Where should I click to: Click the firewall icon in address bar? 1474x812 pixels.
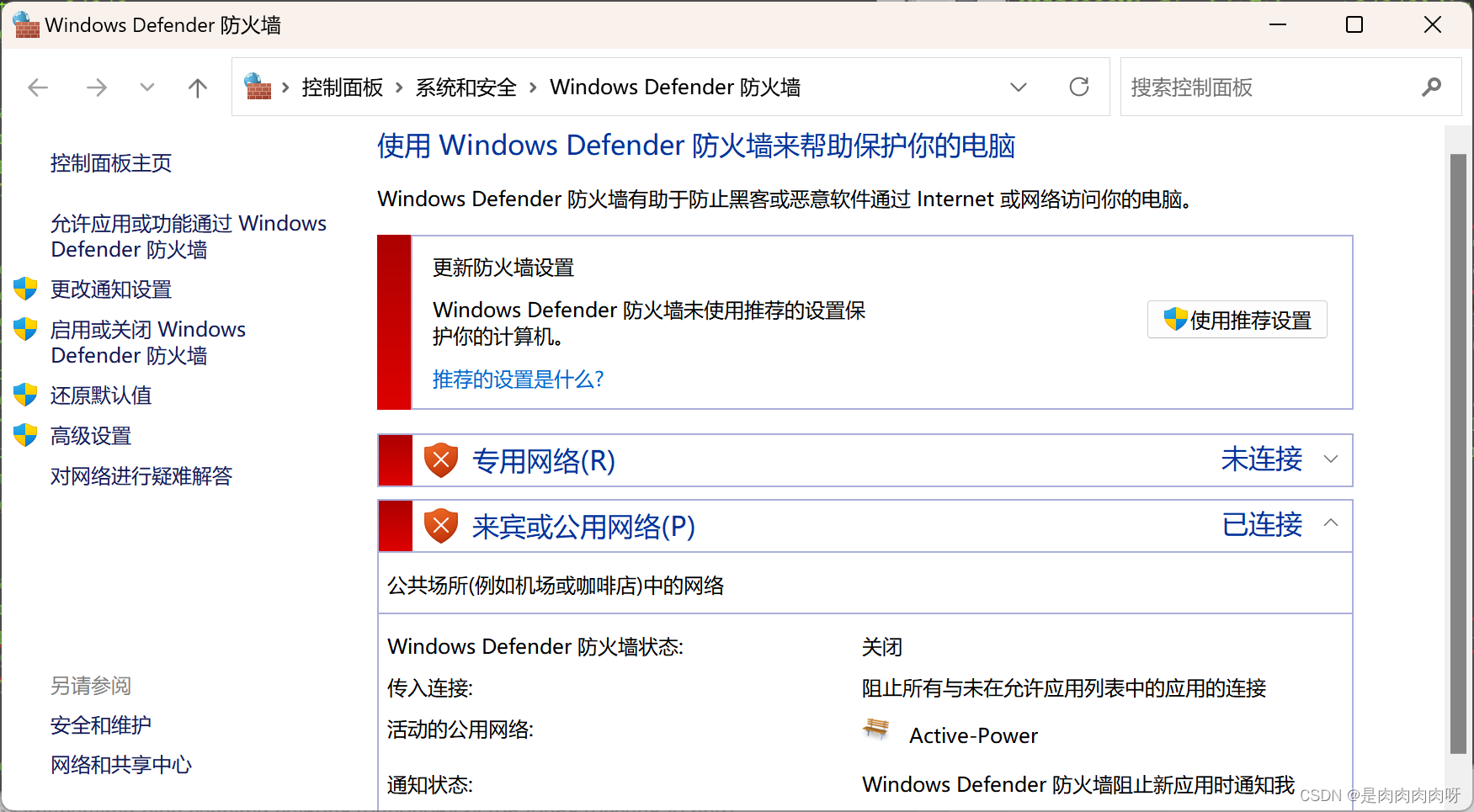pos(258,87)
